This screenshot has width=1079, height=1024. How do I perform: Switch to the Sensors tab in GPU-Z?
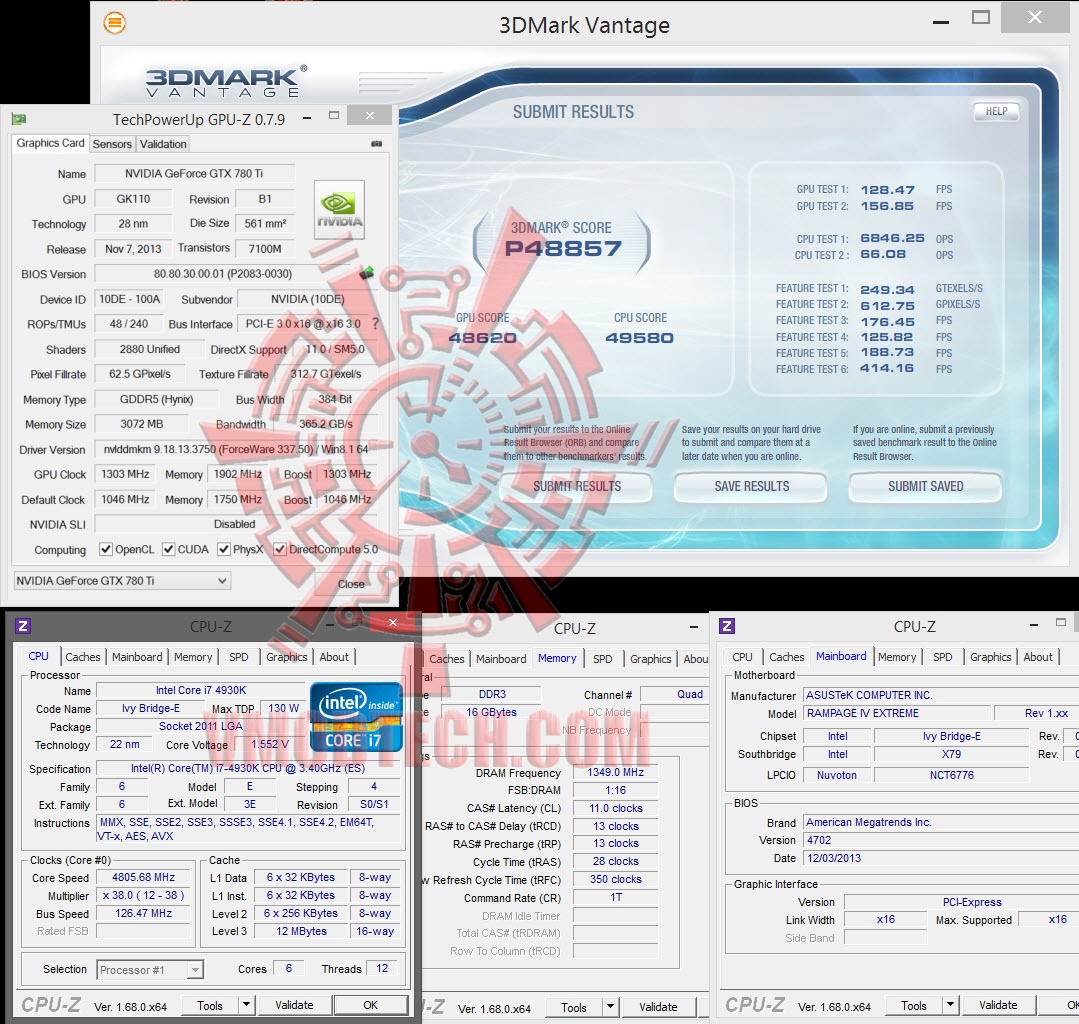pos(112,144)
